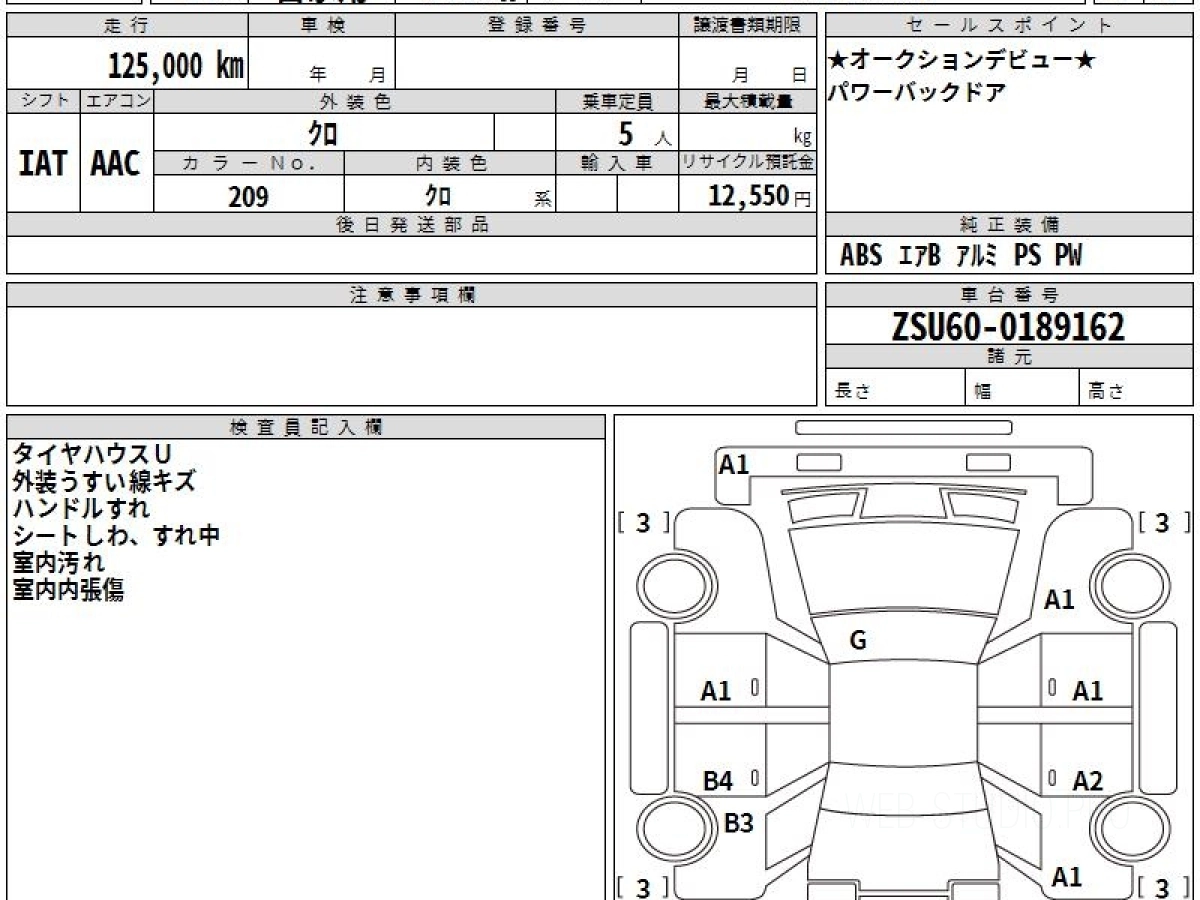This screenshot has height=900, width=1200.
Task: Click the パワーバックドア sales point text
Action: 917,93
